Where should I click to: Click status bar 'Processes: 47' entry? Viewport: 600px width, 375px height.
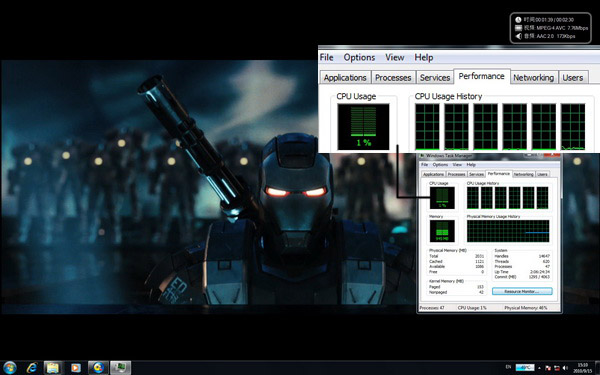(432, 308)
